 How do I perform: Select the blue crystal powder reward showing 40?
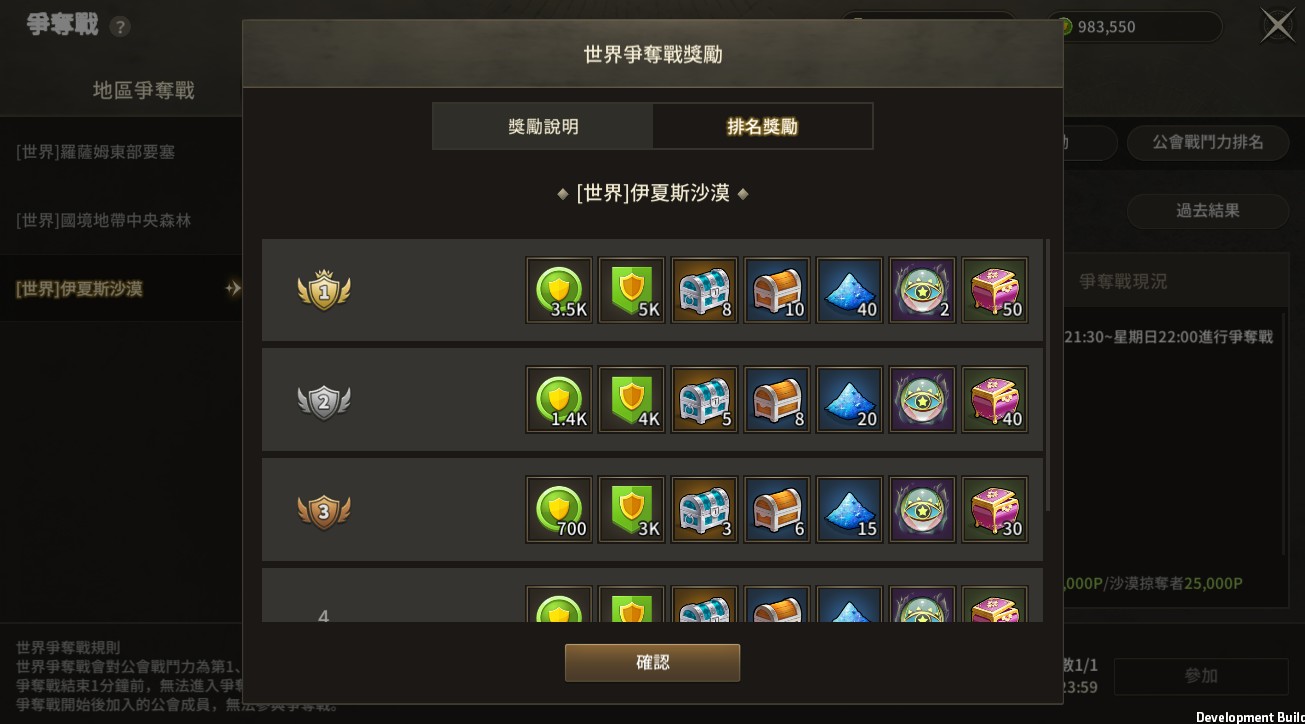[x=850, y=290]
